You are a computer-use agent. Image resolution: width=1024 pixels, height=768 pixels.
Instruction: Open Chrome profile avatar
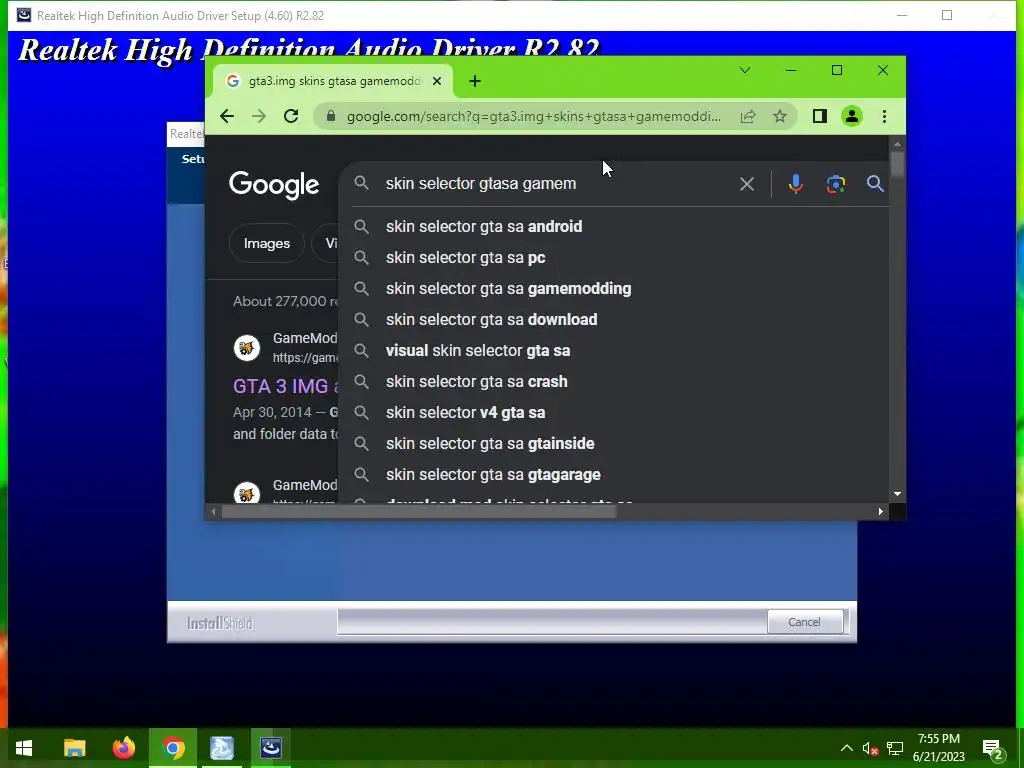click(x=852, y=116)
